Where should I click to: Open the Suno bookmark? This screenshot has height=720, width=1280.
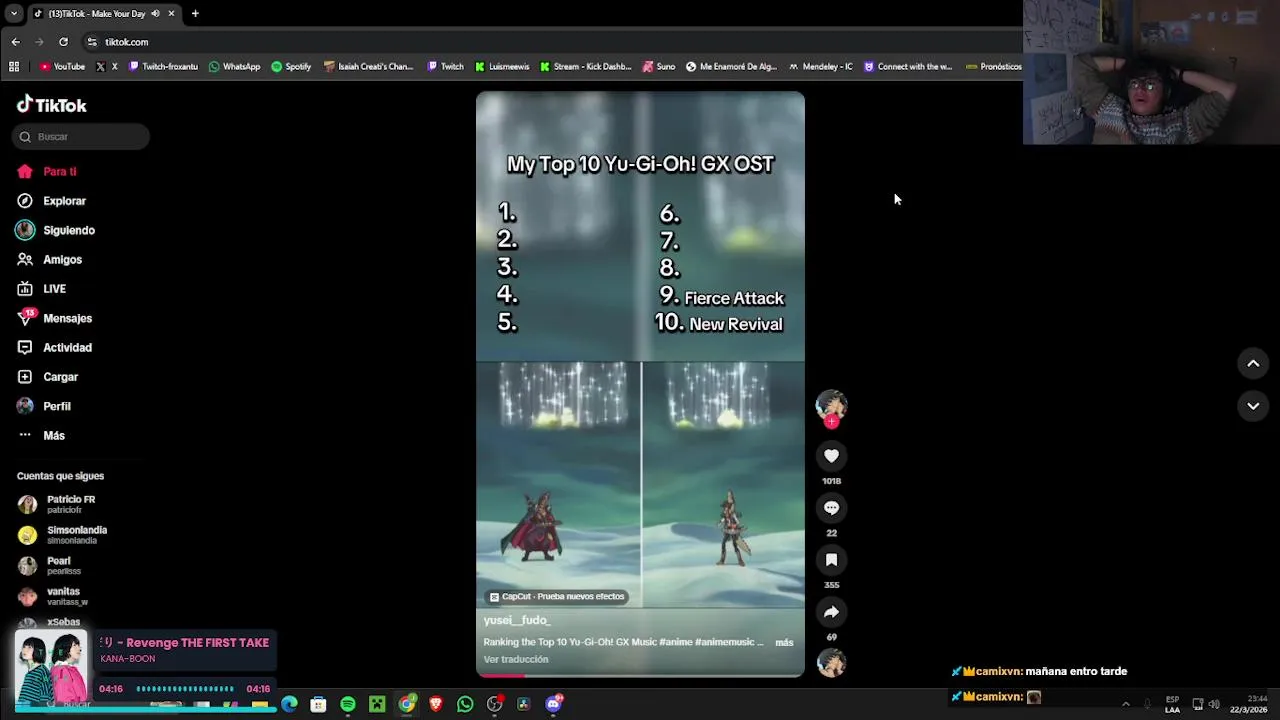[x=659, y=67]
